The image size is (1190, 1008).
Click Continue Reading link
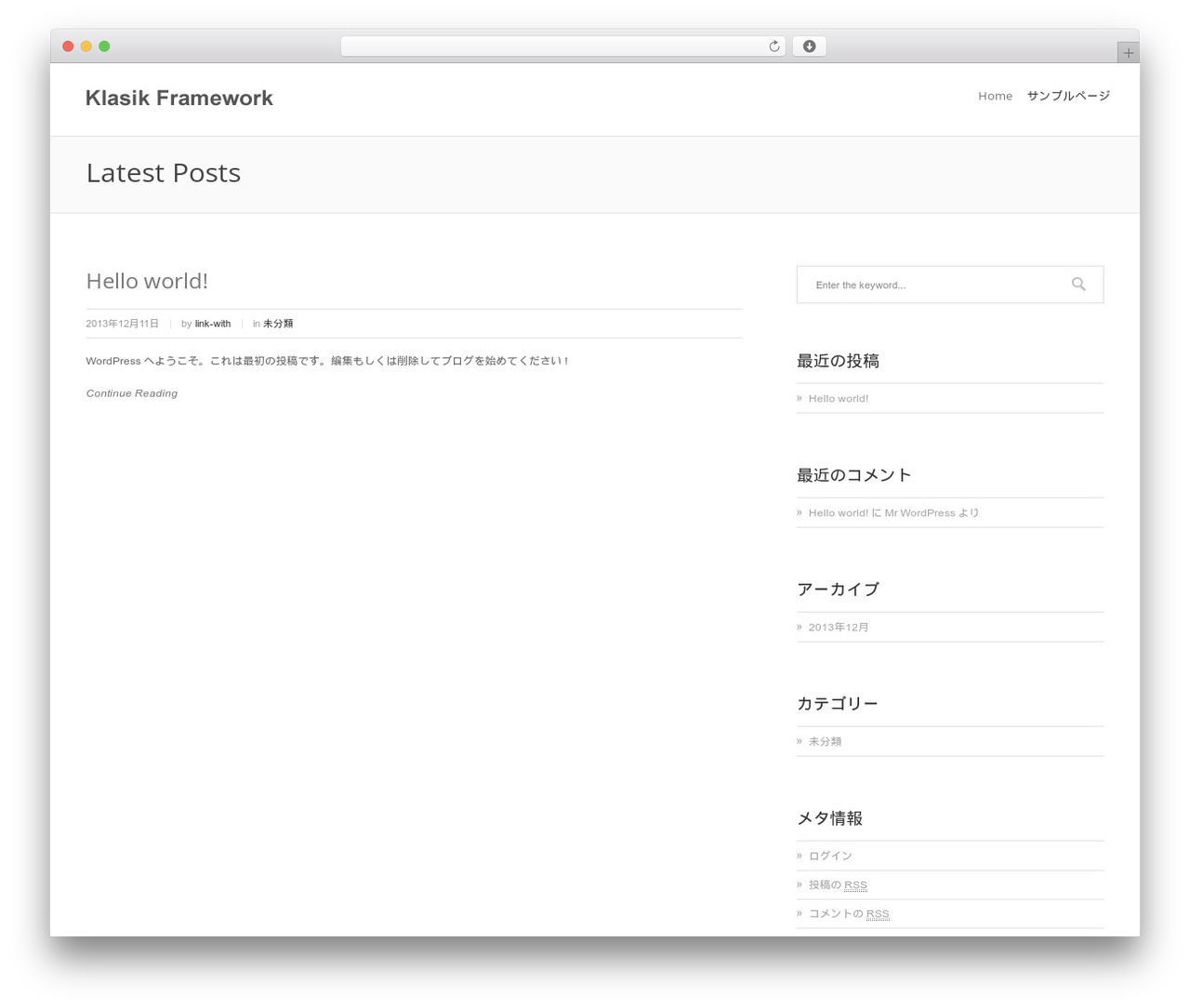tap(132, 393)
